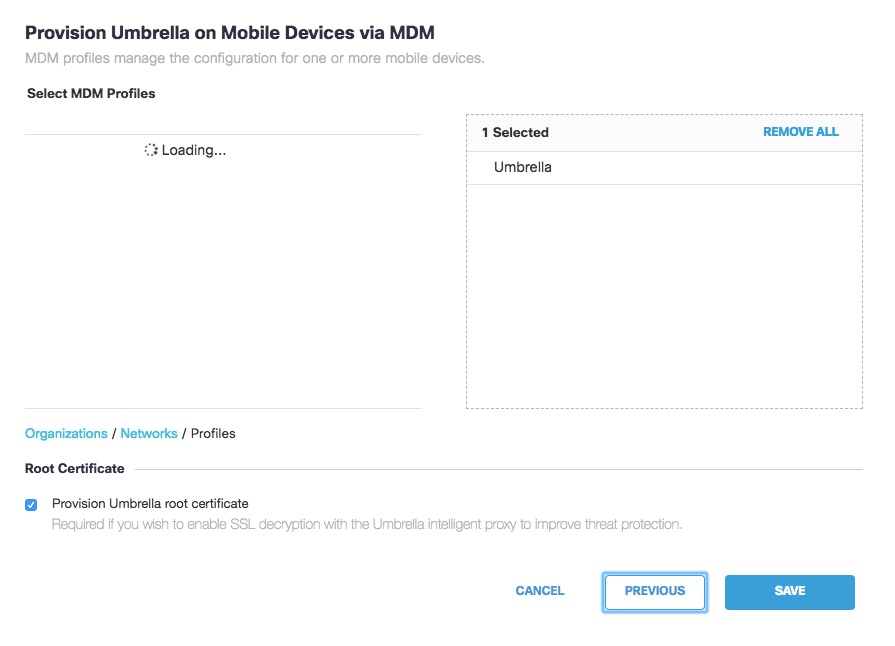
Task: Click the Loading... status text
Action: 193,150
